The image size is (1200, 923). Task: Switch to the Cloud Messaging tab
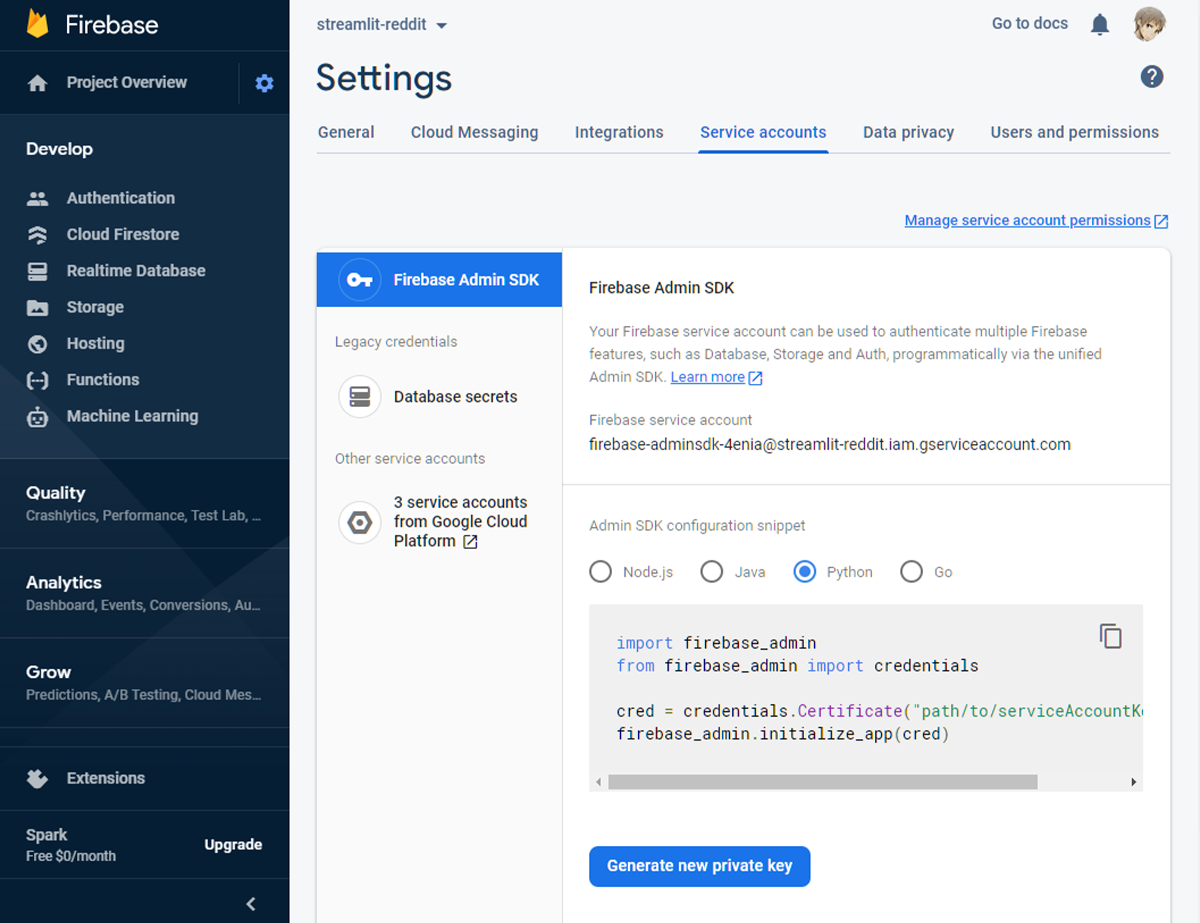(x=474, y=132)
